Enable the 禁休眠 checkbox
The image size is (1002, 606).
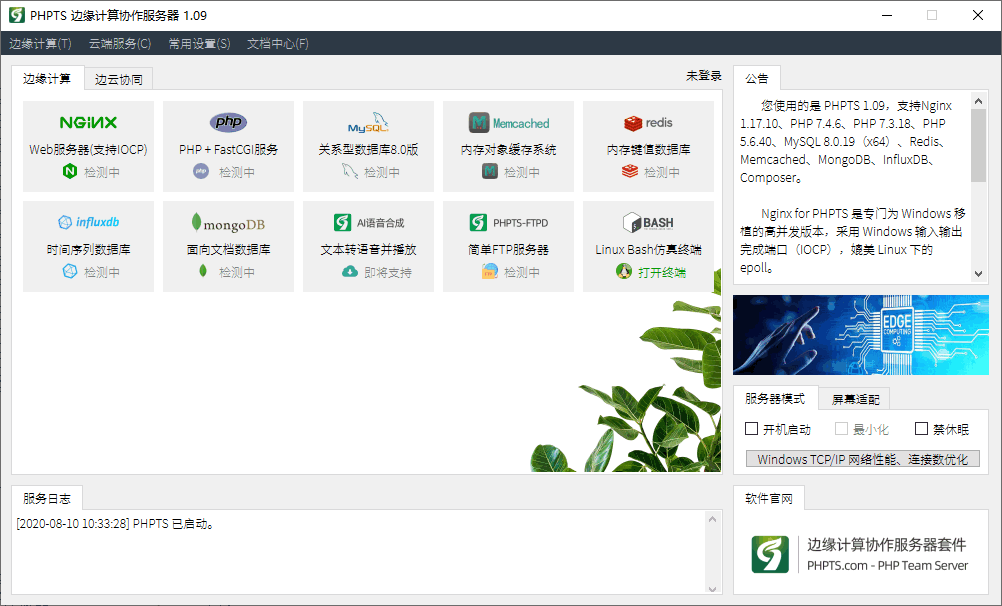coord(921,429)
